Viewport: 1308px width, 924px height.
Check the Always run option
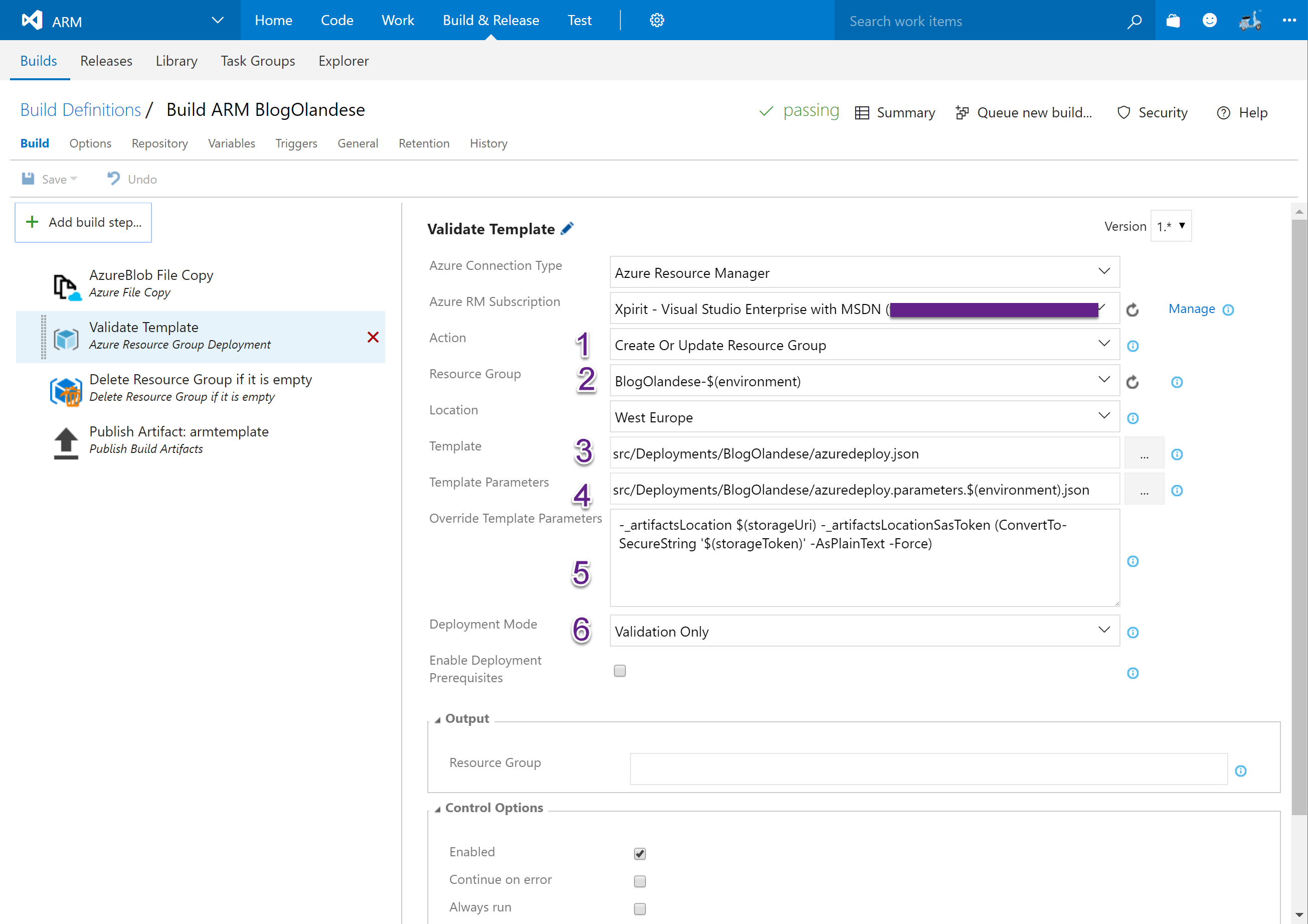click(x=640, y=908)
